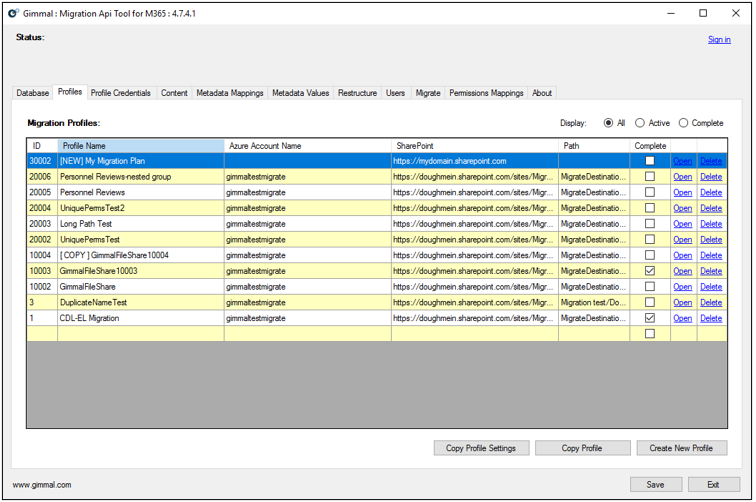Click the Sign in link

click(x=719, y=40)
